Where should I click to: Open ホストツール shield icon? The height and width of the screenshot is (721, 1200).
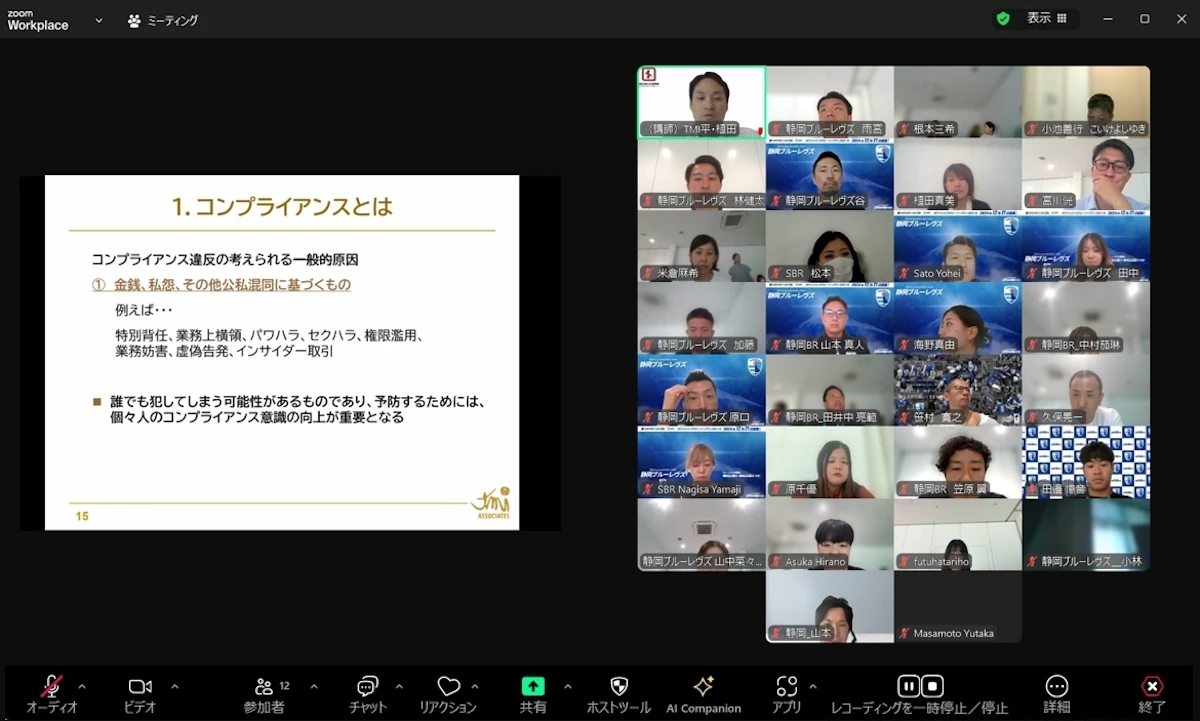[x=618, y=687]
